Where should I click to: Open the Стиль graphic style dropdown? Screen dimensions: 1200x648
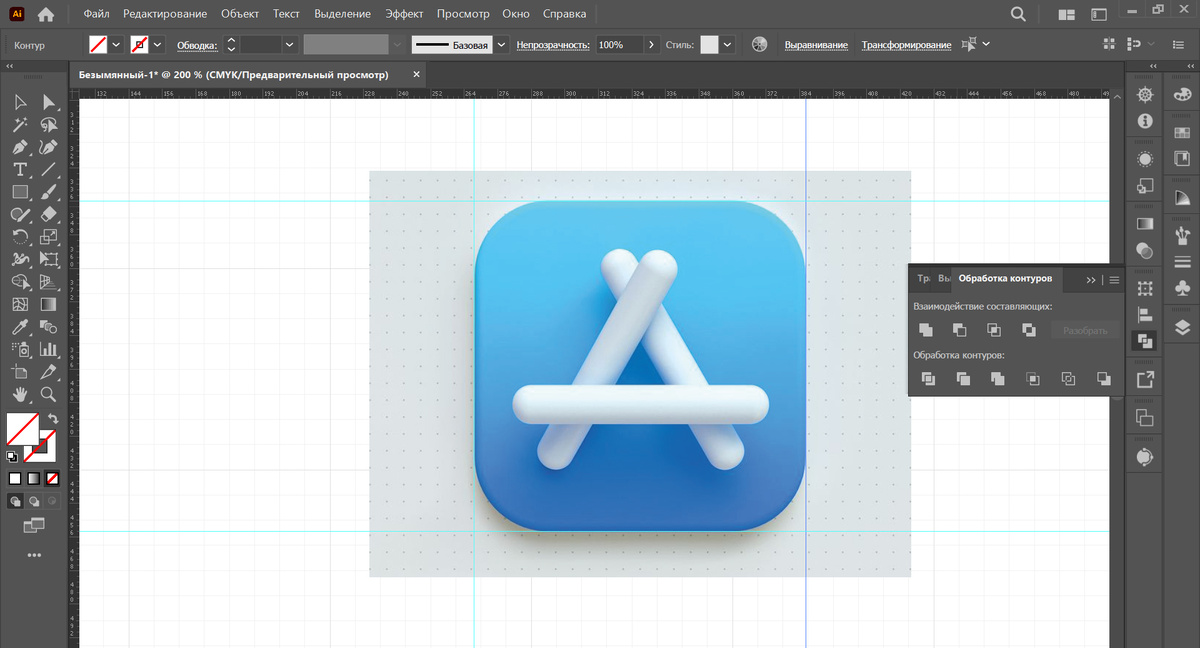pos(727,45)
